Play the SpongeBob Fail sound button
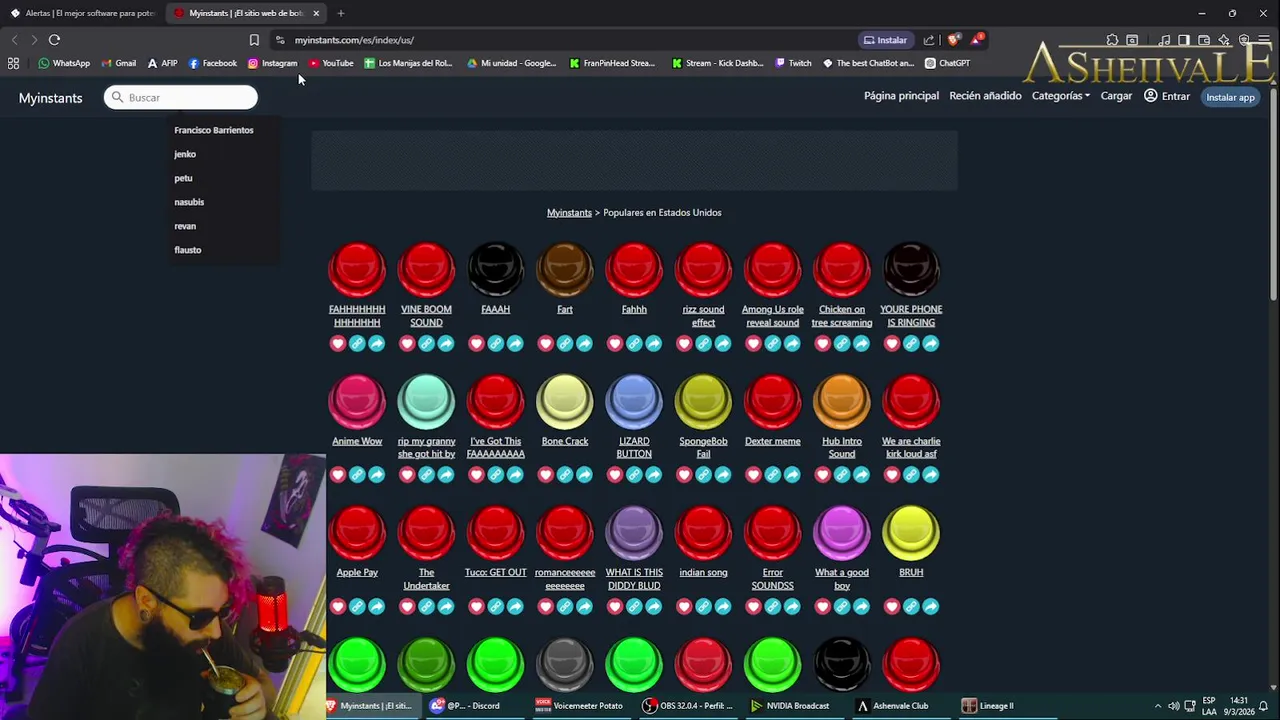1280x720 pixels. point(703,401)
